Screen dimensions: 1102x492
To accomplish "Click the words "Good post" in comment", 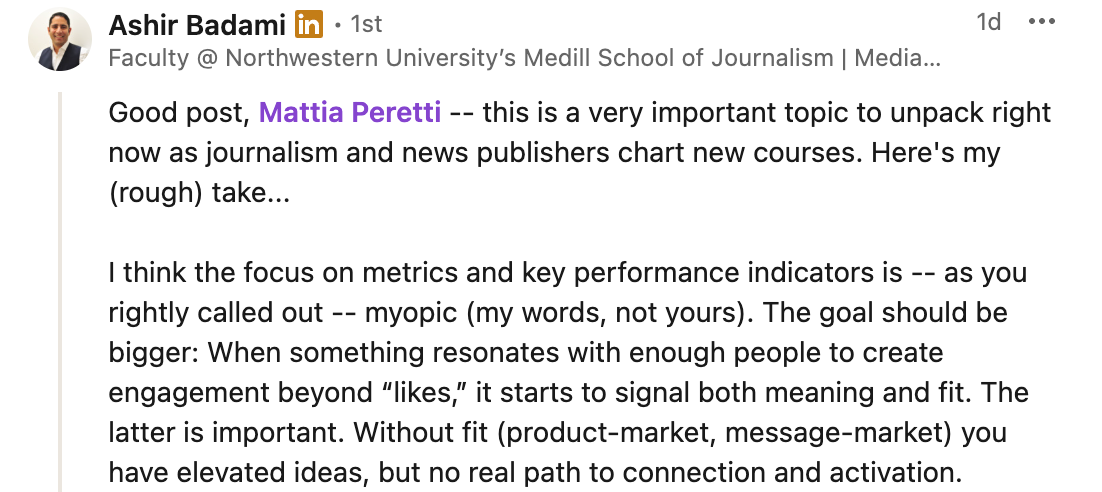I will coord(177,112).
